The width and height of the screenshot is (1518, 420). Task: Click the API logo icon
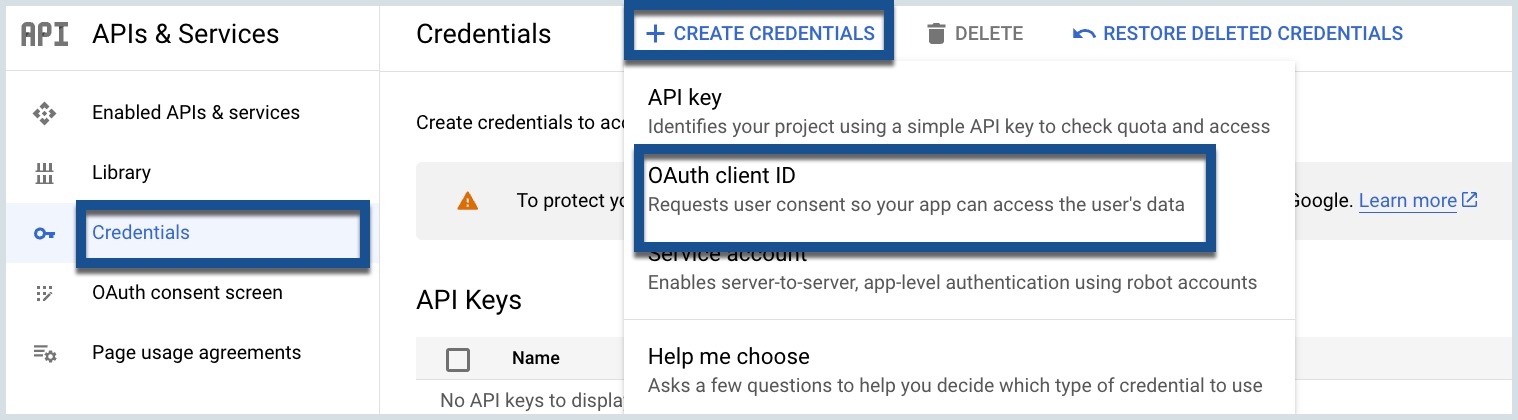point(44,34)
